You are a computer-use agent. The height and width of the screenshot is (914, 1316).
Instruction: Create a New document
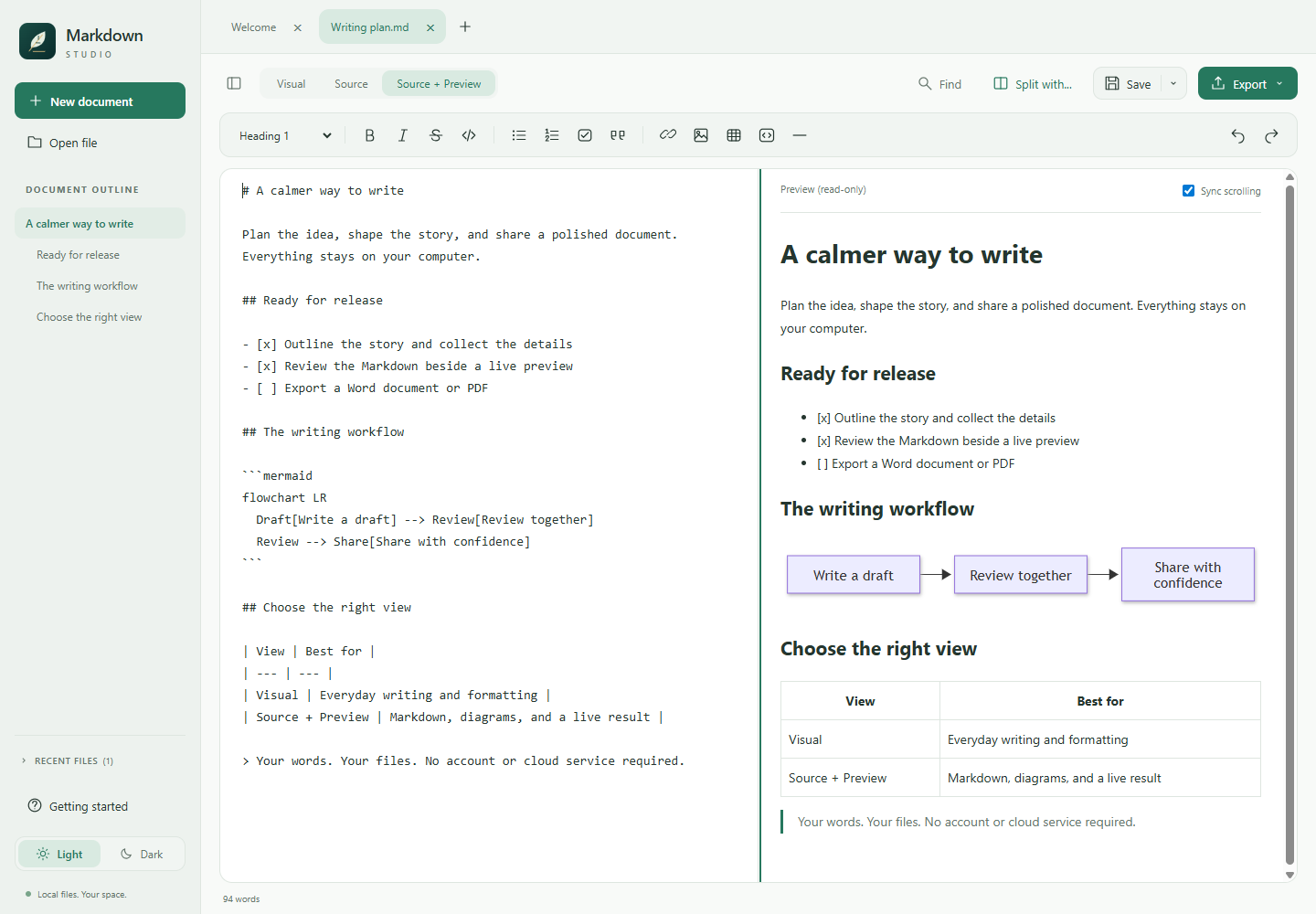point(100,101)
